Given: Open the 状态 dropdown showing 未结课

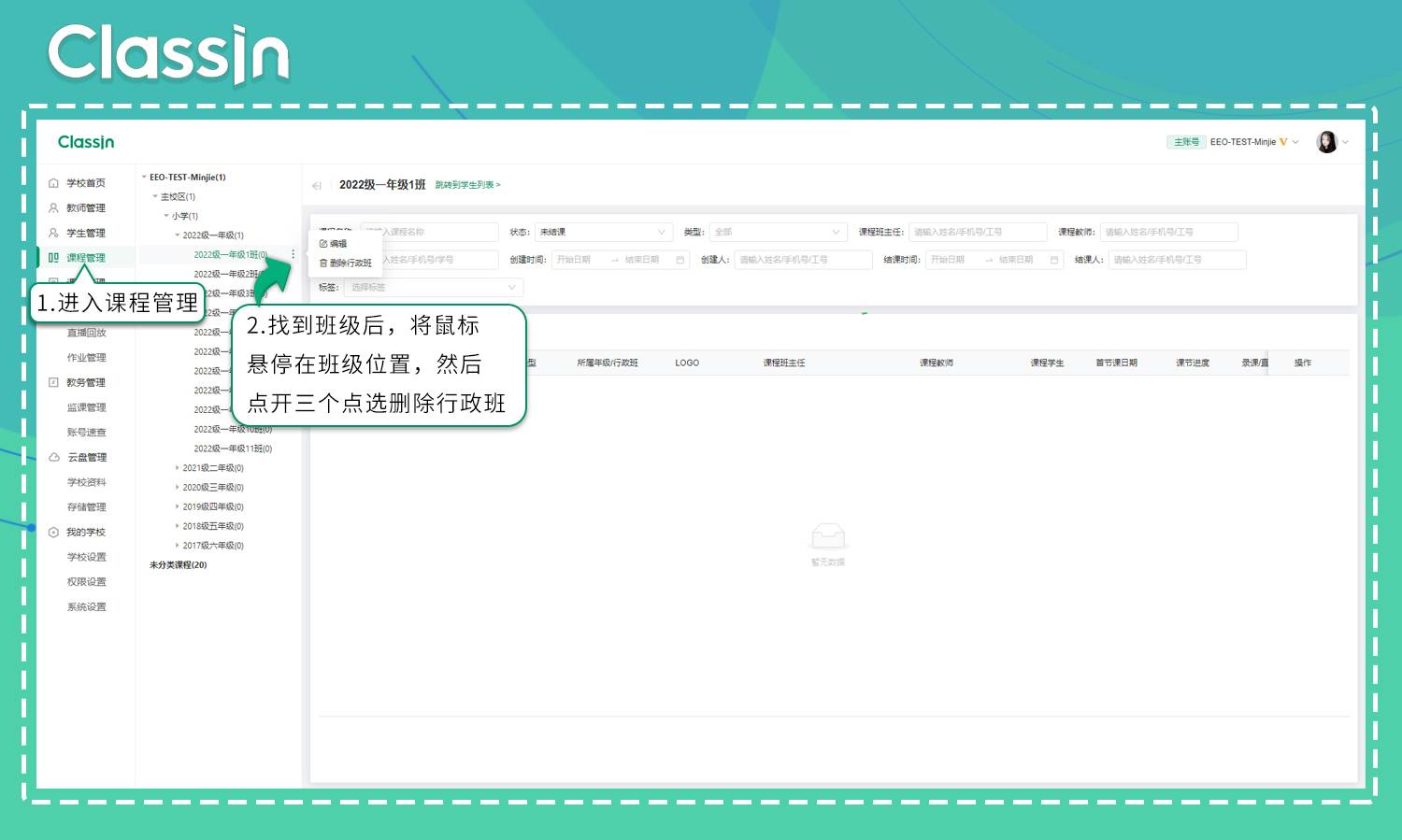Looking at the screenshot, I should [x=603, y=232].
